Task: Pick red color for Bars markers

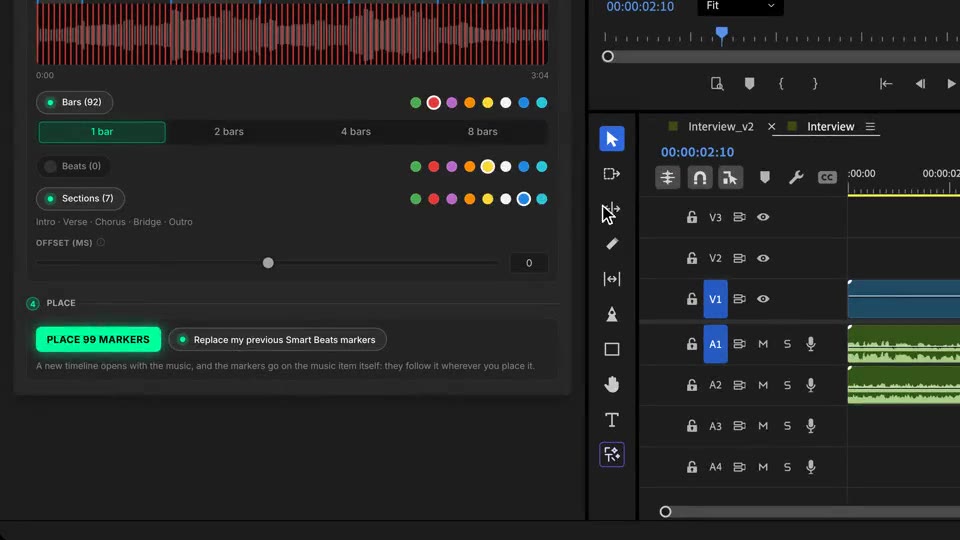Action: pyautogui.click(x=433, y=103)
